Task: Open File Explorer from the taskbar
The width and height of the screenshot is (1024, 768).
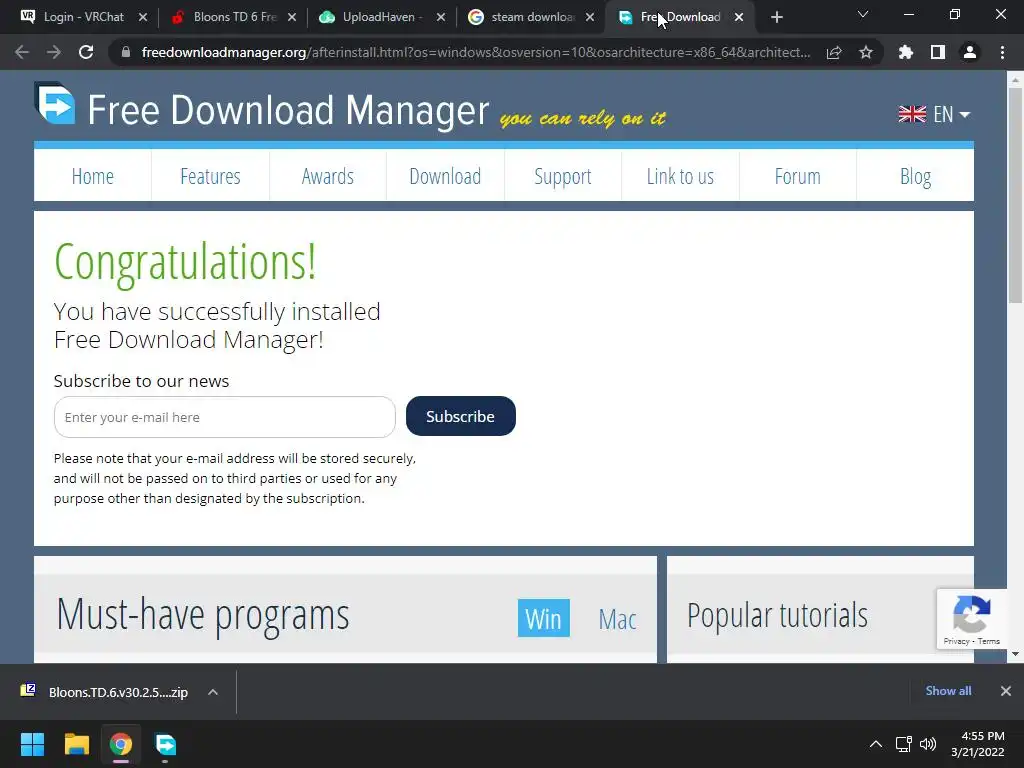Action: (x=76, y=744)
